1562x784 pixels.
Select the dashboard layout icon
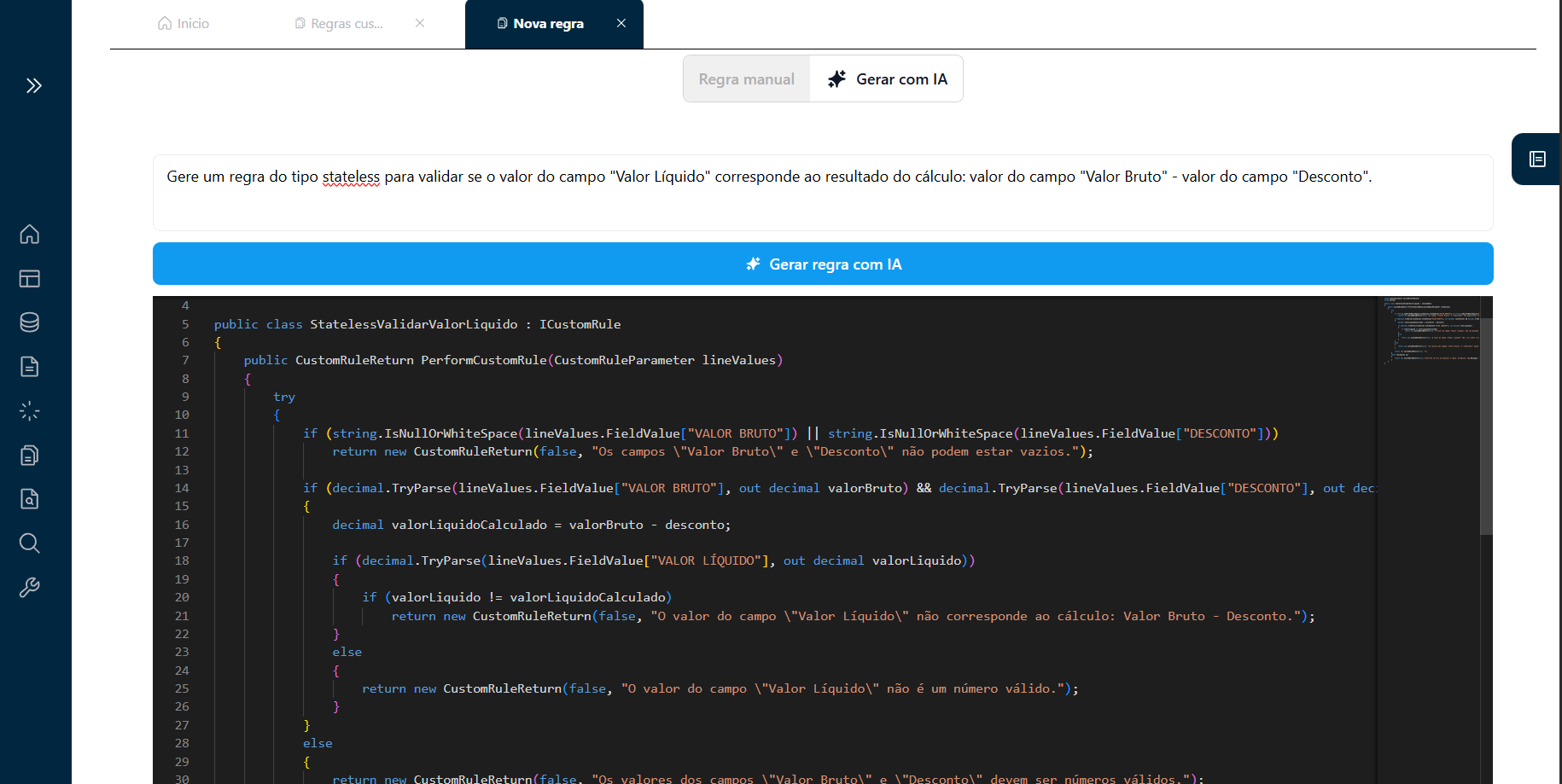point(29,278)
